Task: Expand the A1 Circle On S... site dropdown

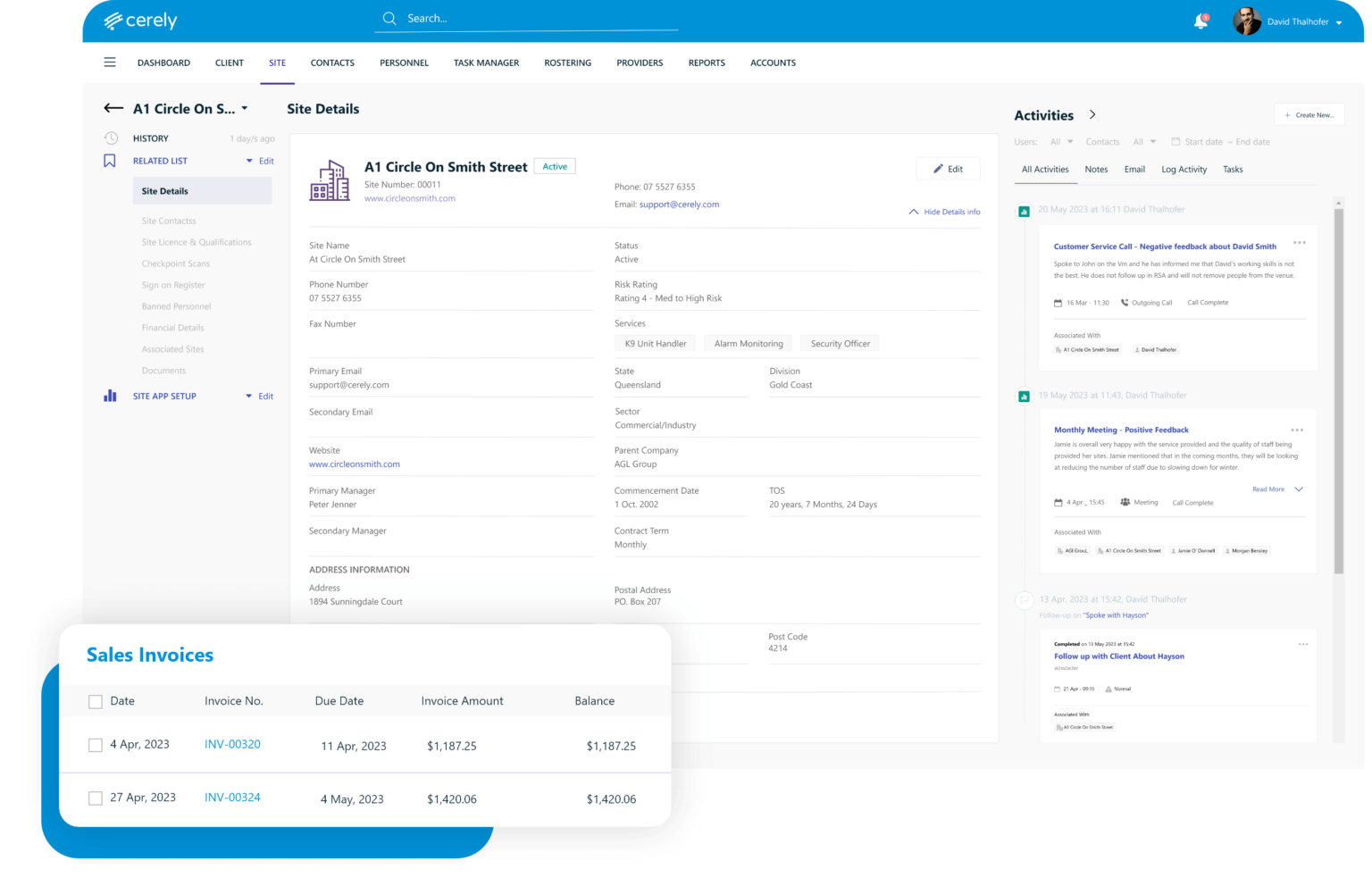Action: (244, 109)
